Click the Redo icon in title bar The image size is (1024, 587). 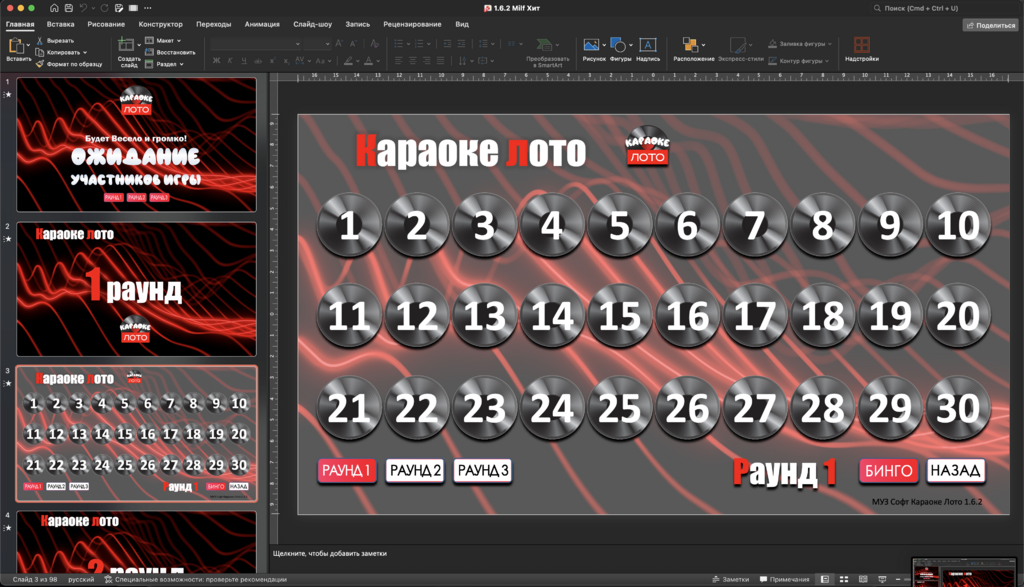104,8
